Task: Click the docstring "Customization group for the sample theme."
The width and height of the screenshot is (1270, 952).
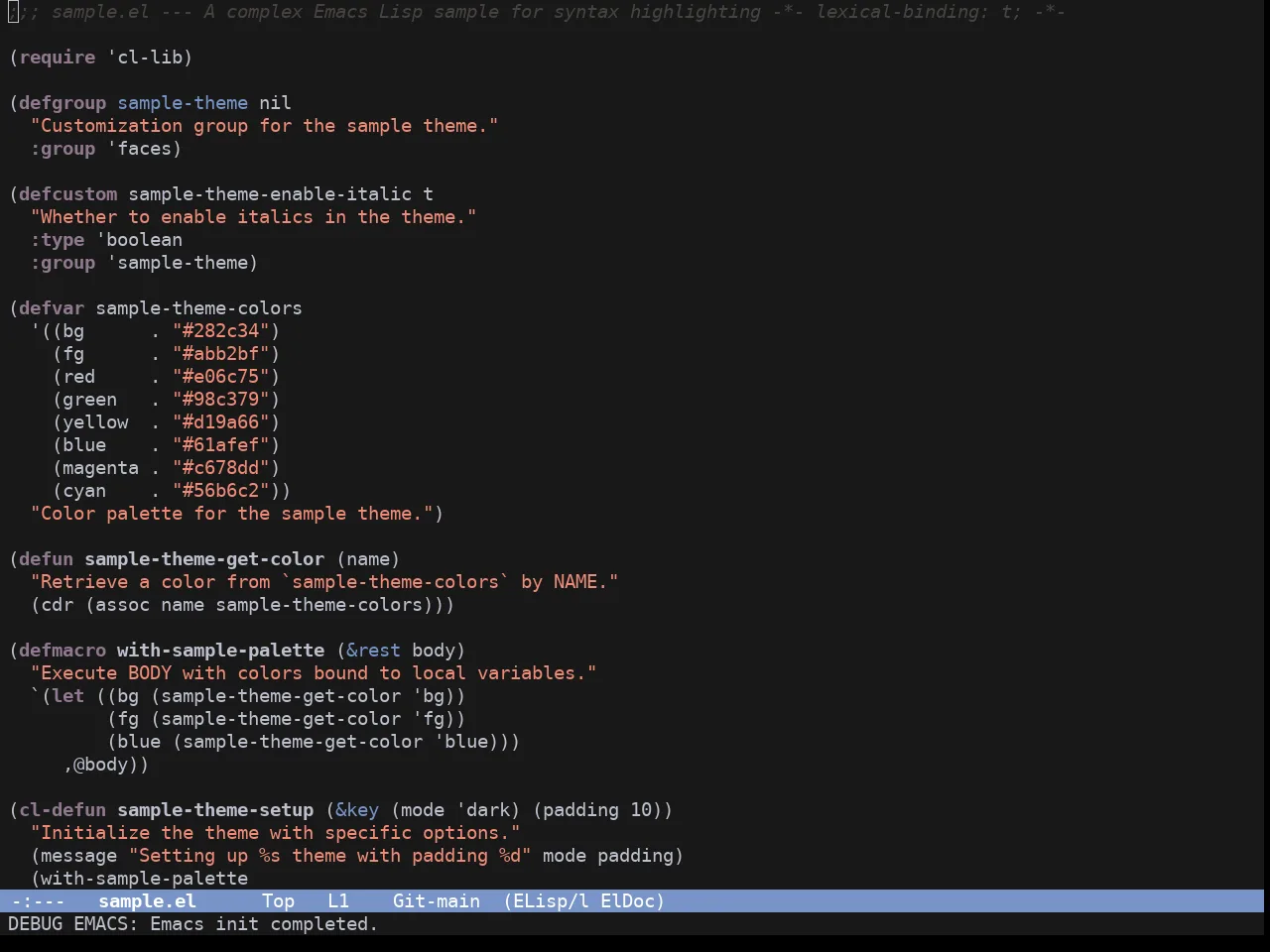Action: coord(265,126)
